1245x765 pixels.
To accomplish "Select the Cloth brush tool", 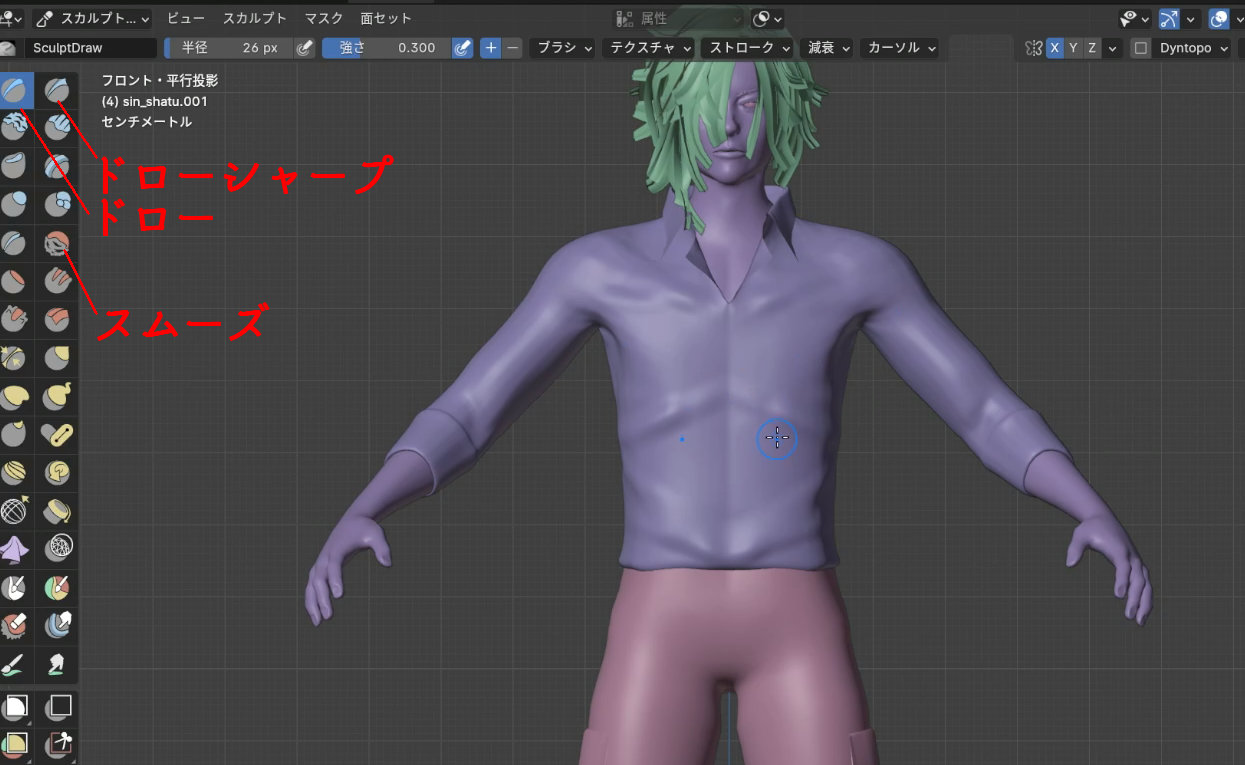I will (15, 549).
